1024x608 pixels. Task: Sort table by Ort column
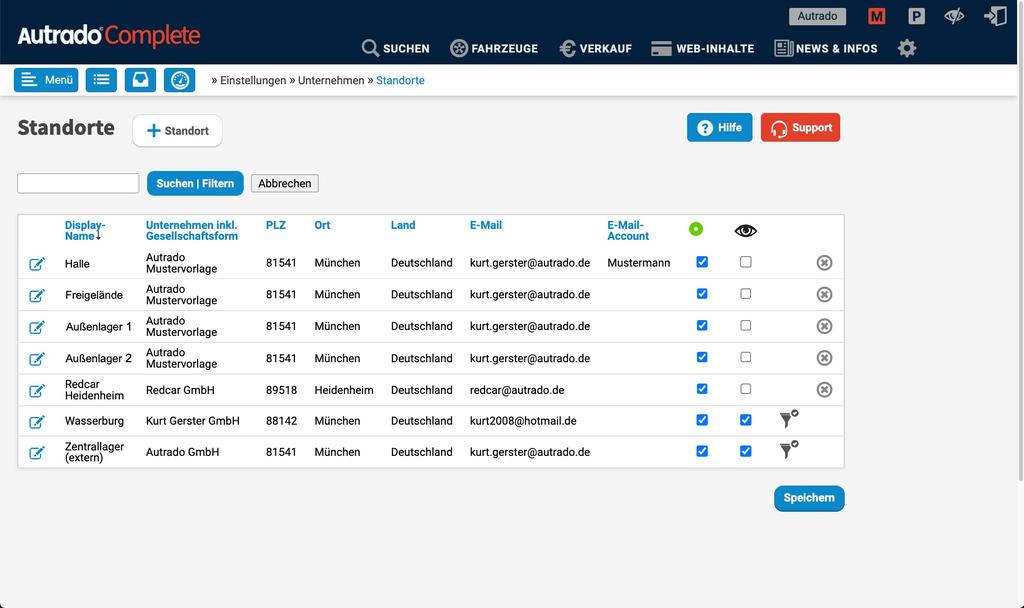(322, 225)
